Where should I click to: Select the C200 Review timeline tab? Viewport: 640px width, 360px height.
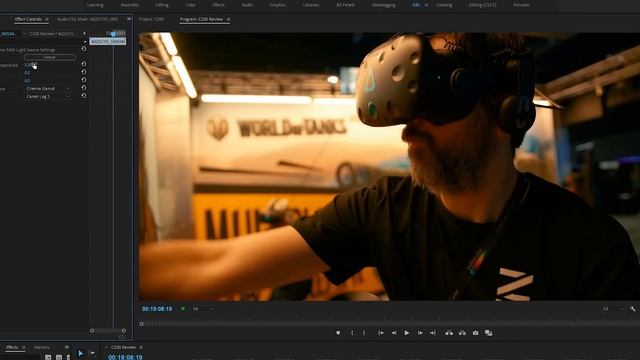(x=123, y=347)
